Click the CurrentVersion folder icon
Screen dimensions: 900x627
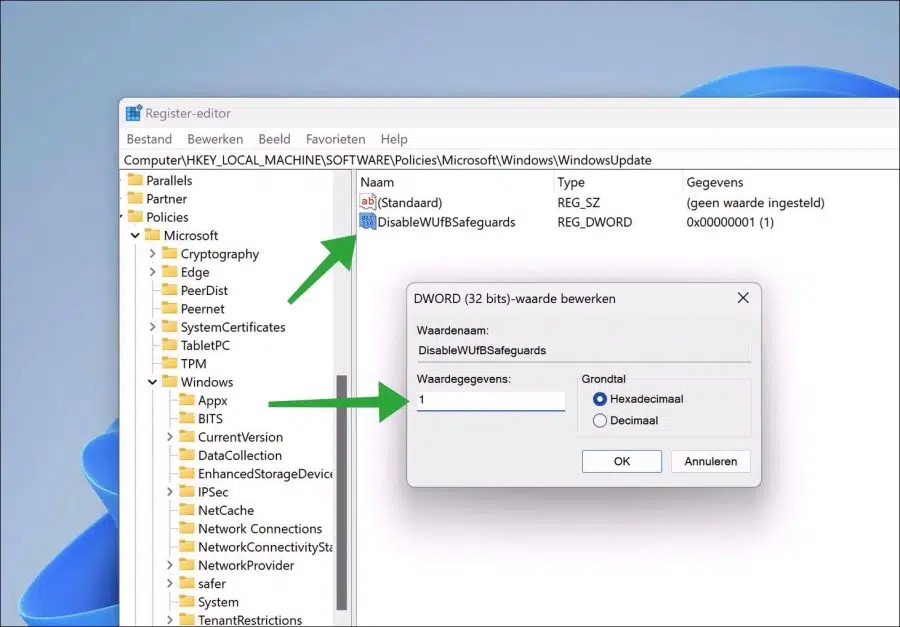click(187, 437)
